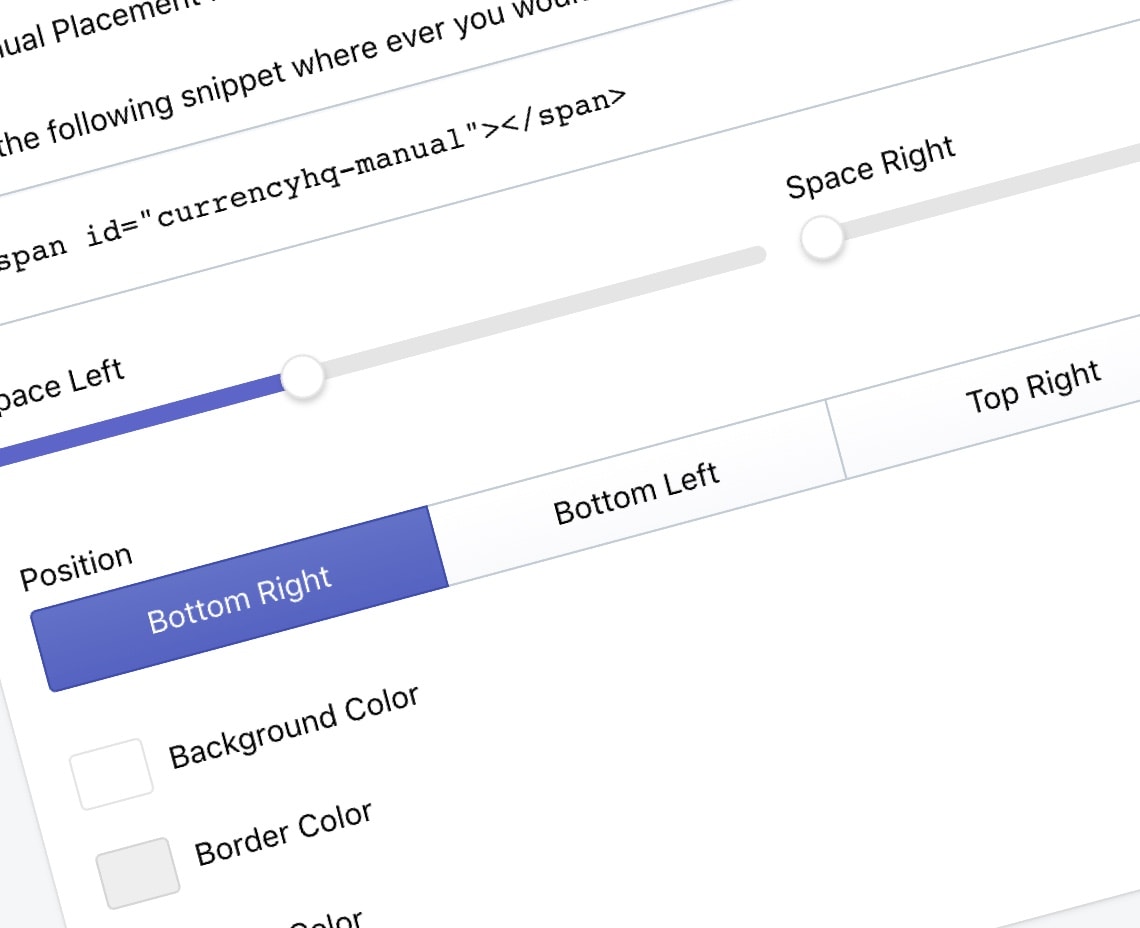Click the Border Color label
The width and height of the screenshot is (1140, 928).
[284, 833]
